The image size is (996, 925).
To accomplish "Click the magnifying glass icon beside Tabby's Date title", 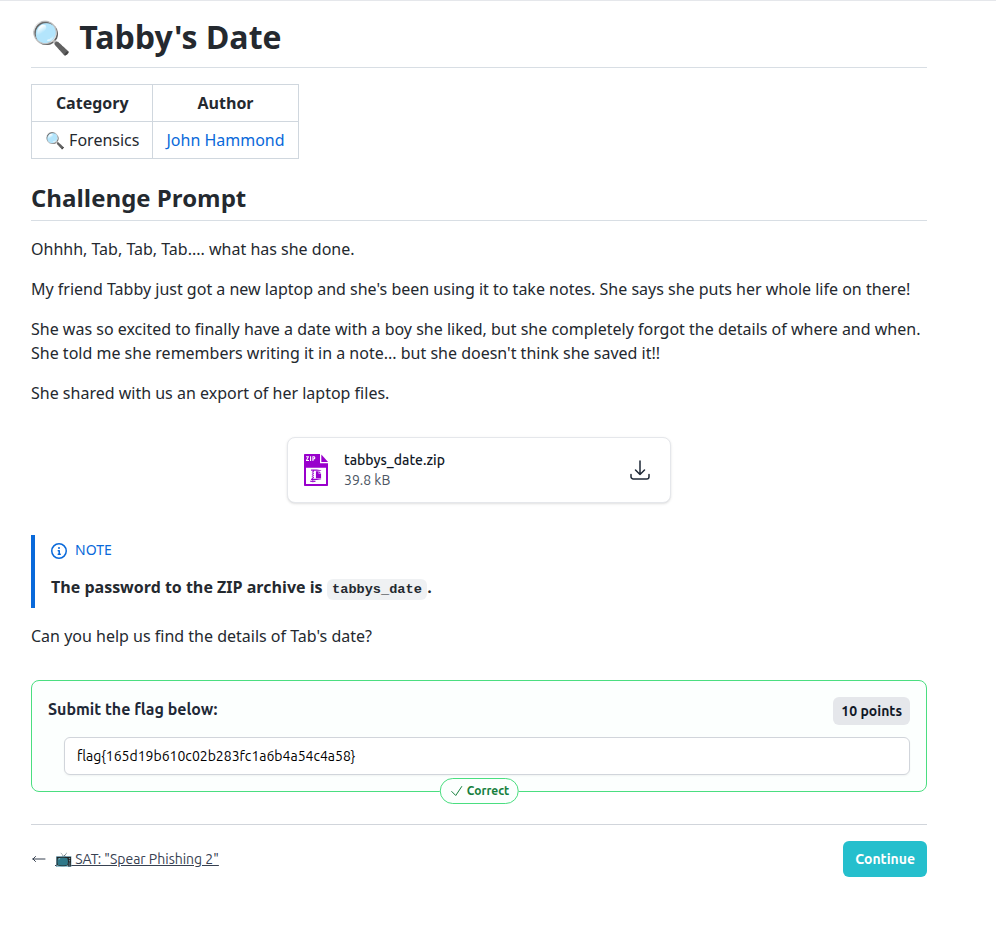I will click(x=50, y=37).
